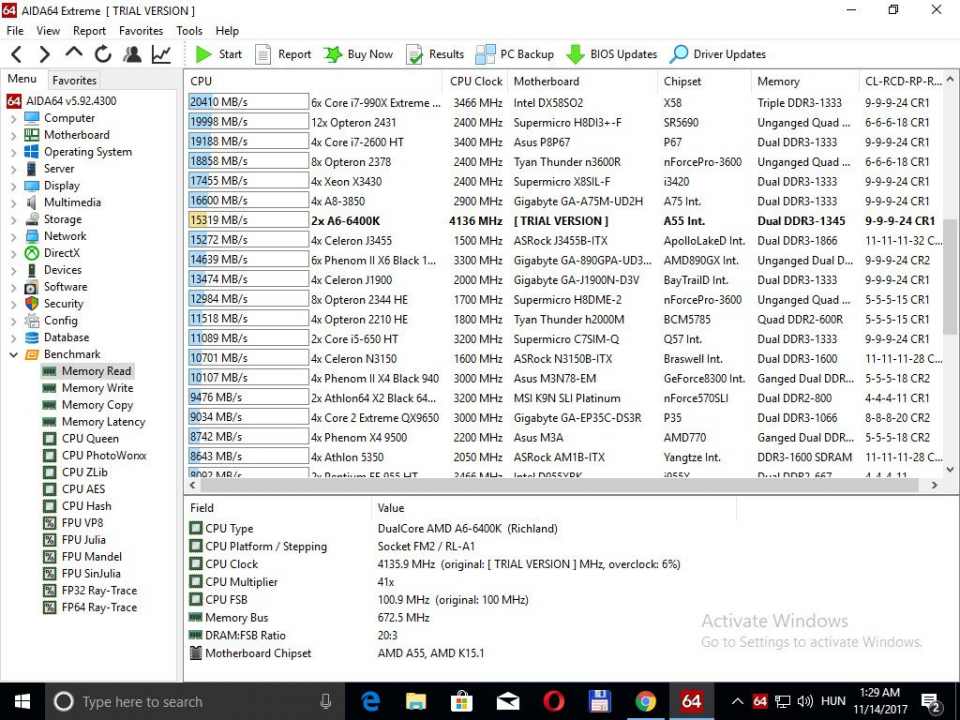Screen dimensions: 960x720
Task: Select the CPU Queen benchmark
Action: coord(90,438)
